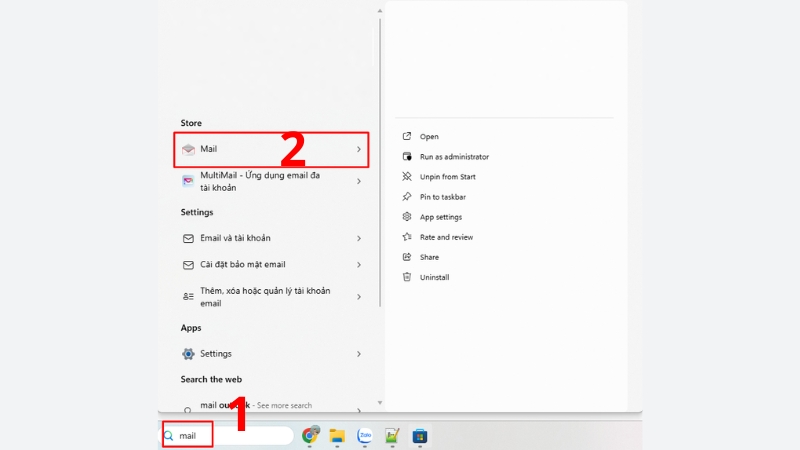Choose Run as administrator
The height and width of the screenshot is (450, 800).
[x=454, y=157]
